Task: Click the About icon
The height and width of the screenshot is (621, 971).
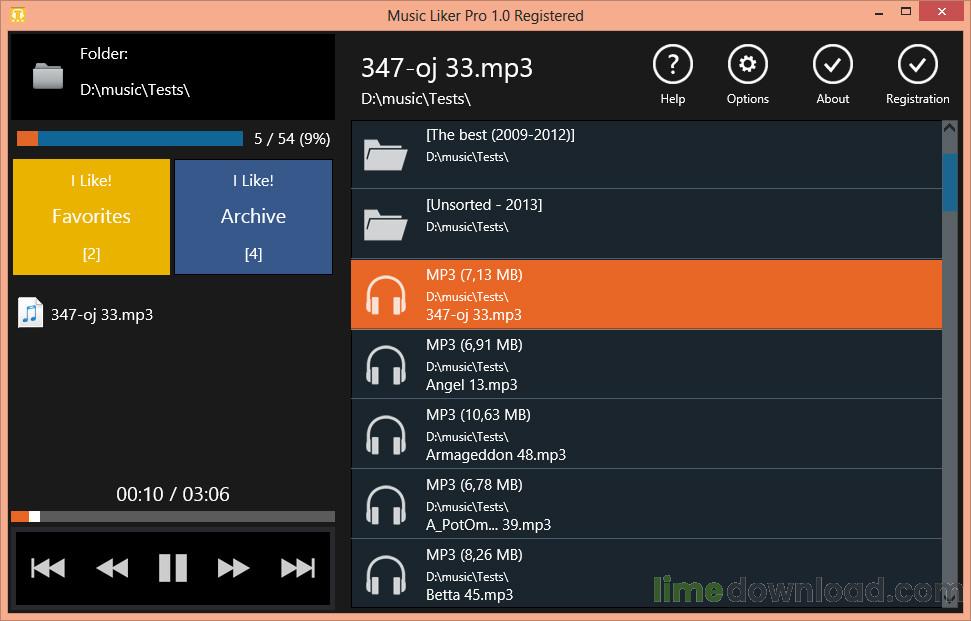Action: pyautogui.click(x=832, y=62)
